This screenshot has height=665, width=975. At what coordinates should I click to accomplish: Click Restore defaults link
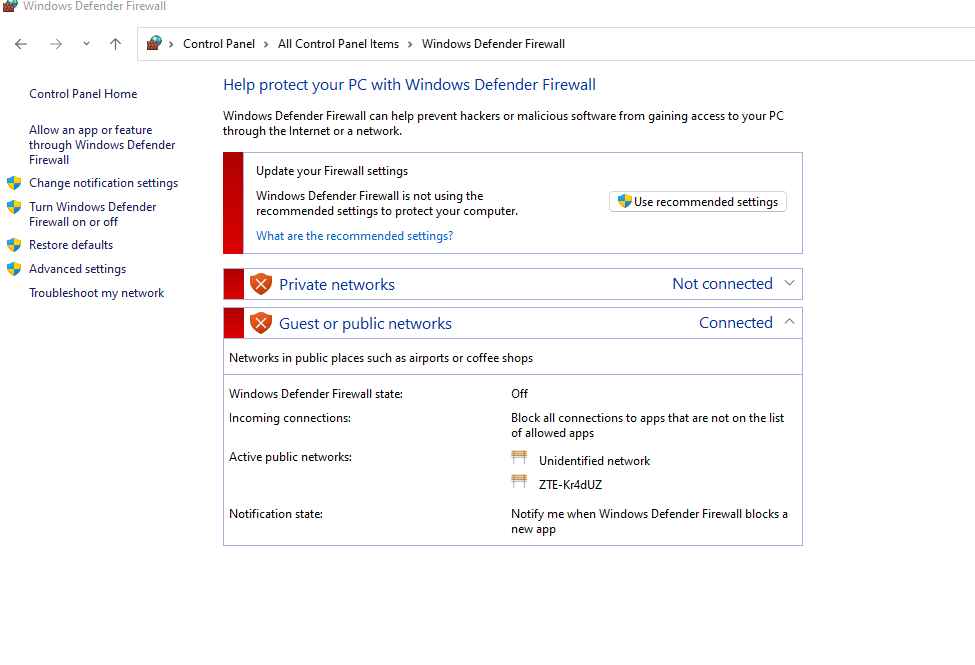click(x=71, y=245)
